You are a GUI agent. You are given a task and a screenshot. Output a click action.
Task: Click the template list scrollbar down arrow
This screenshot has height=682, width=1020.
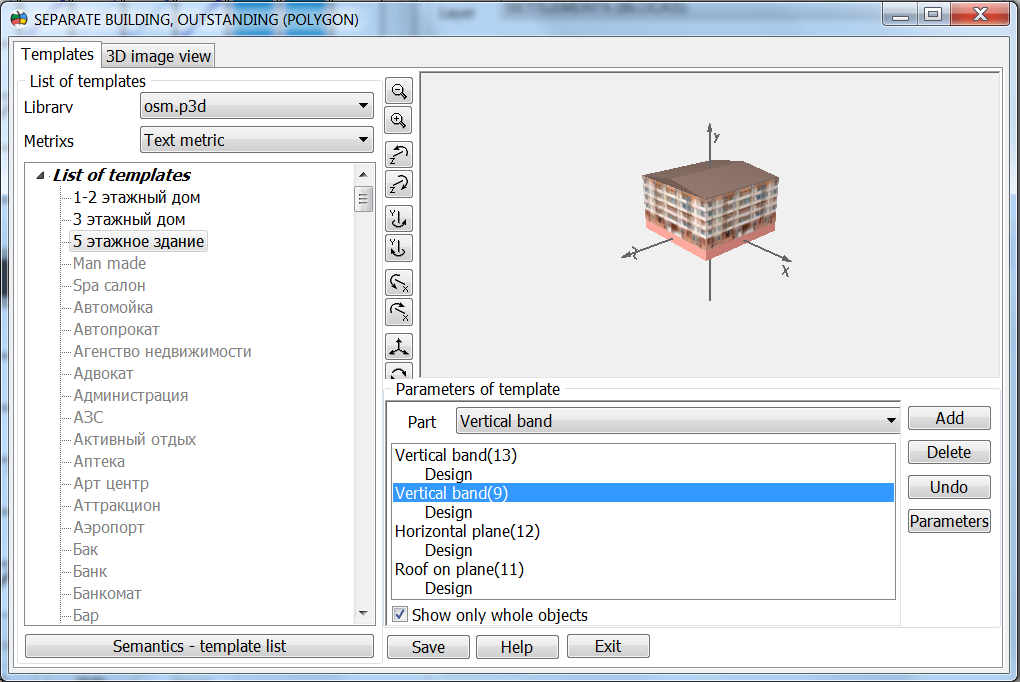(x=364, y=614)
